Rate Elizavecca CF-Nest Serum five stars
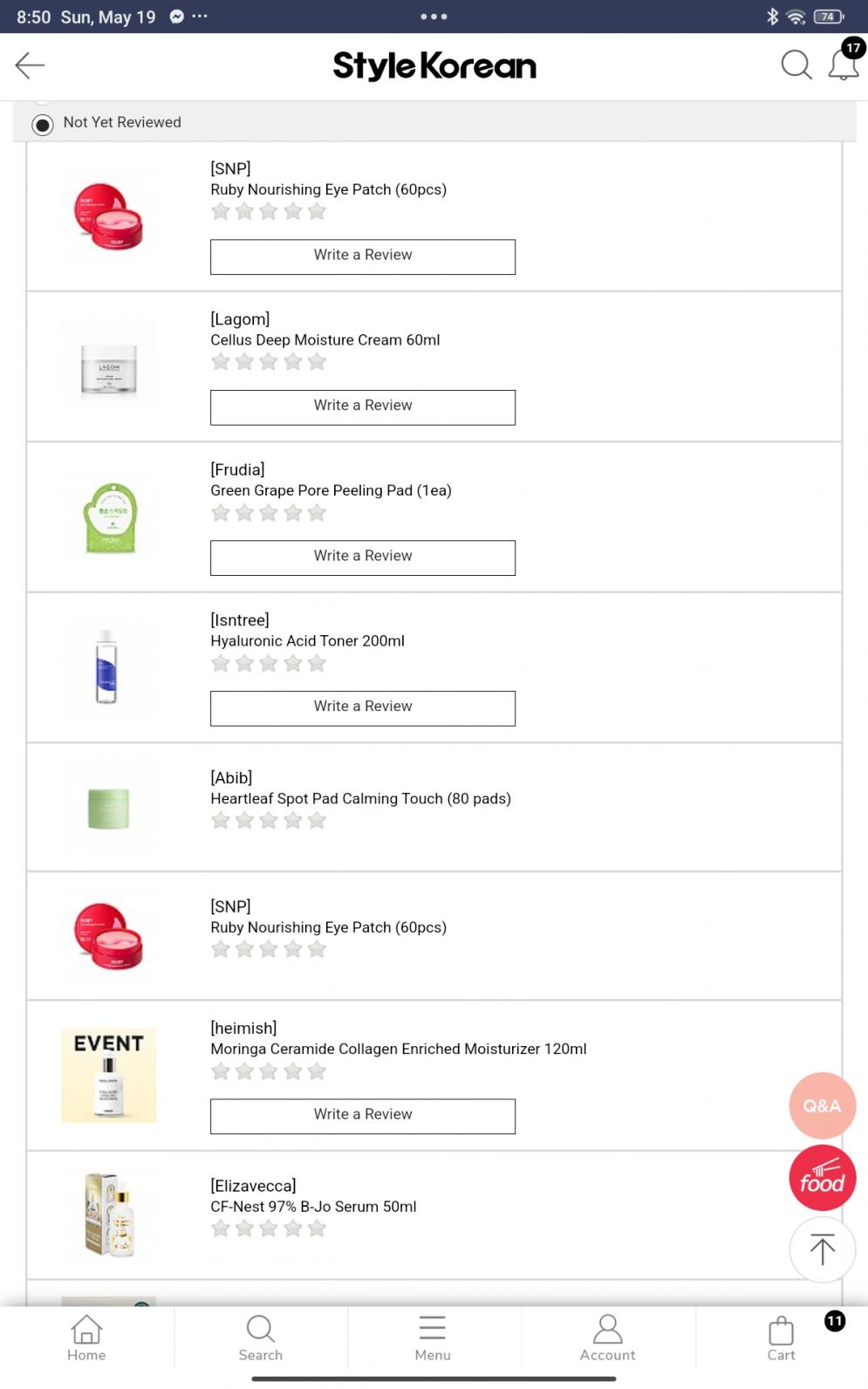Screen dimensions: 868x1389 (317, 1228)
